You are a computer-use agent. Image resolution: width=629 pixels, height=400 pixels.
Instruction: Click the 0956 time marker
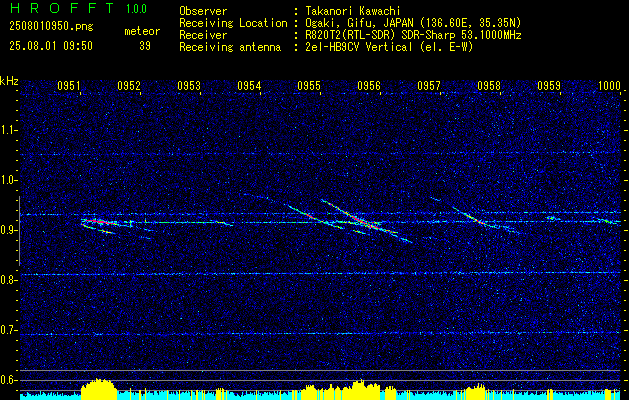tap(369, 85)
